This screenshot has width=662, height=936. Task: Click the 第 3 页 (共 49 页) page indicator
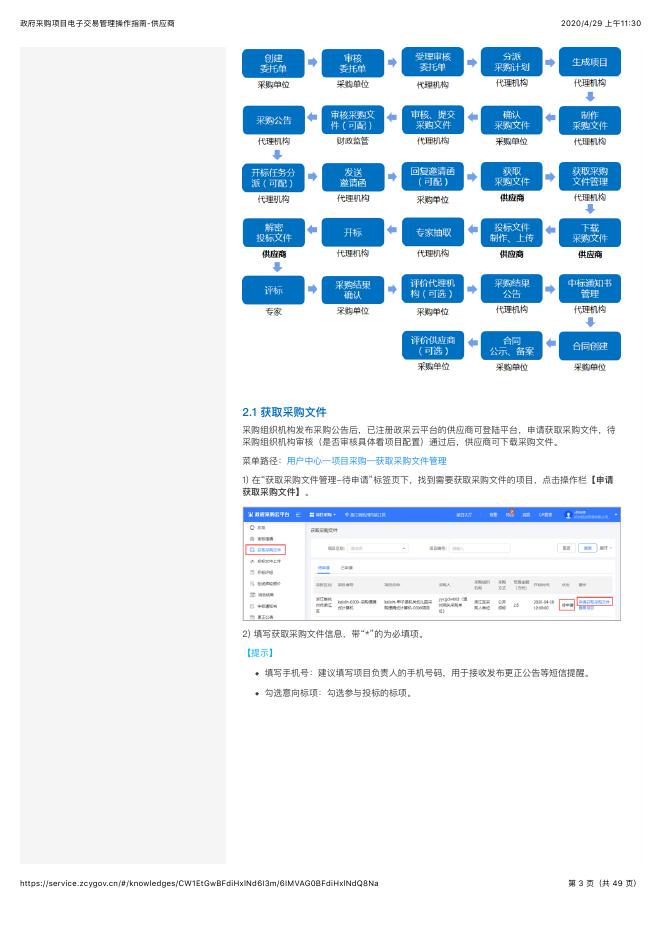pyautogui.click(x=602, y=883)
